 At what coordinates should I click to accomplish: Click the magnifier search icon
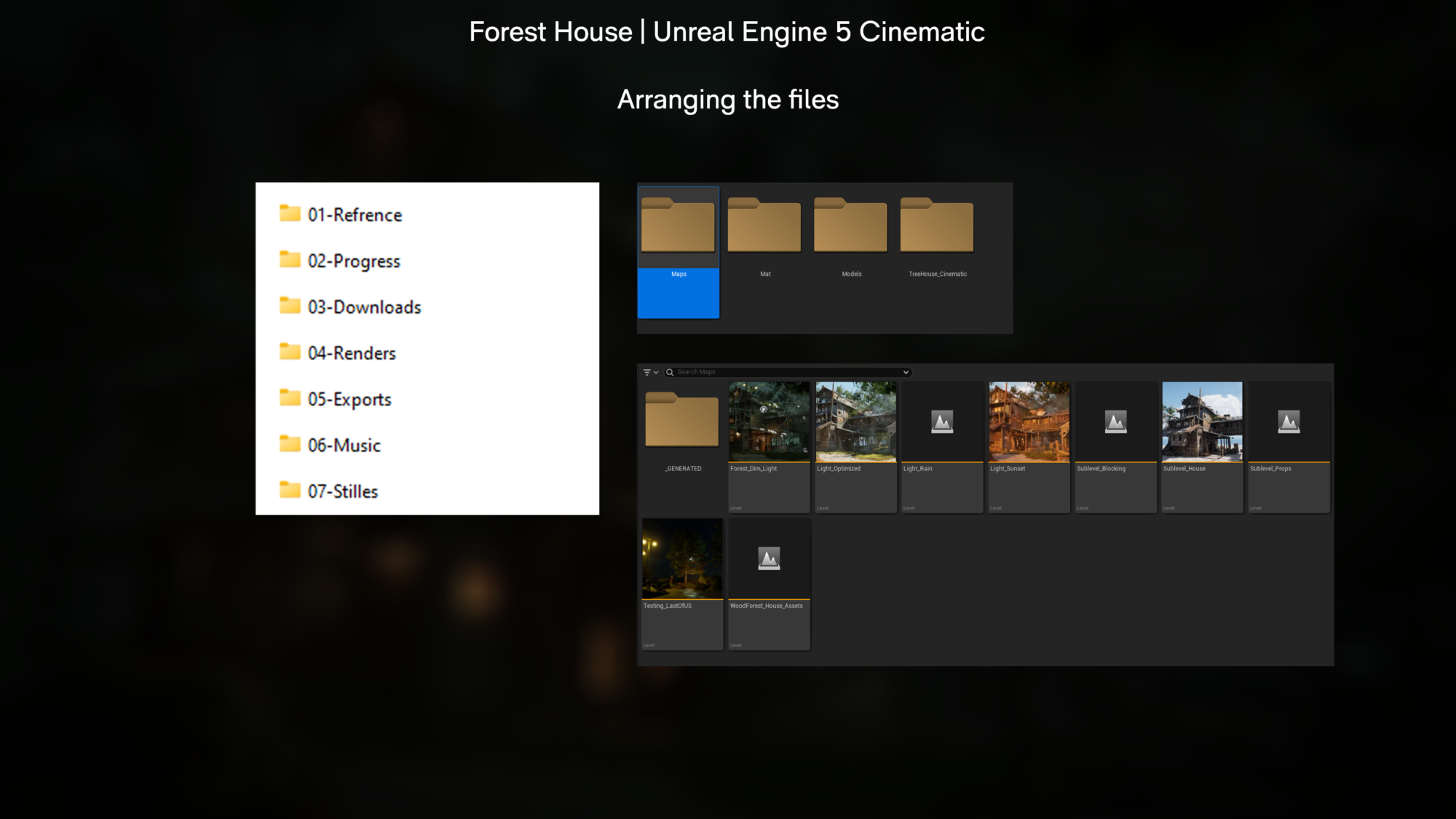tap(670, 372)
